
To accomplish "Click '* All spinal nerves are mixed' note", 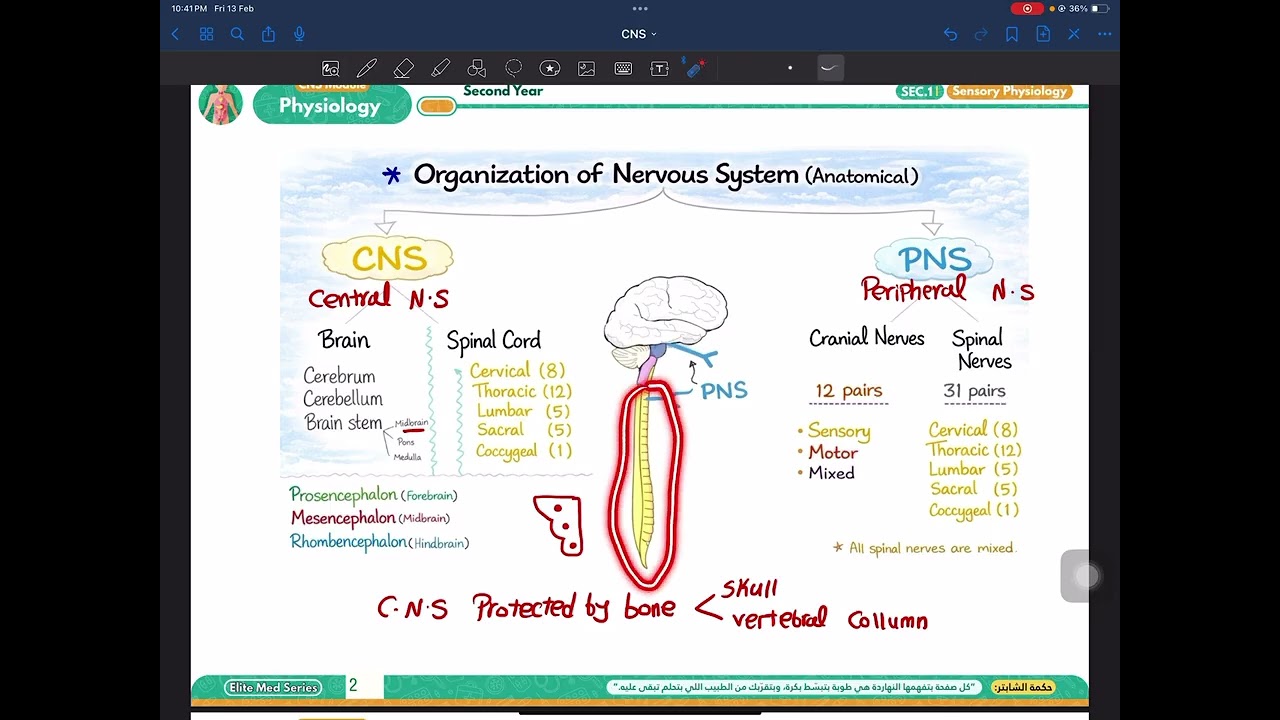I will pos(924,548).
